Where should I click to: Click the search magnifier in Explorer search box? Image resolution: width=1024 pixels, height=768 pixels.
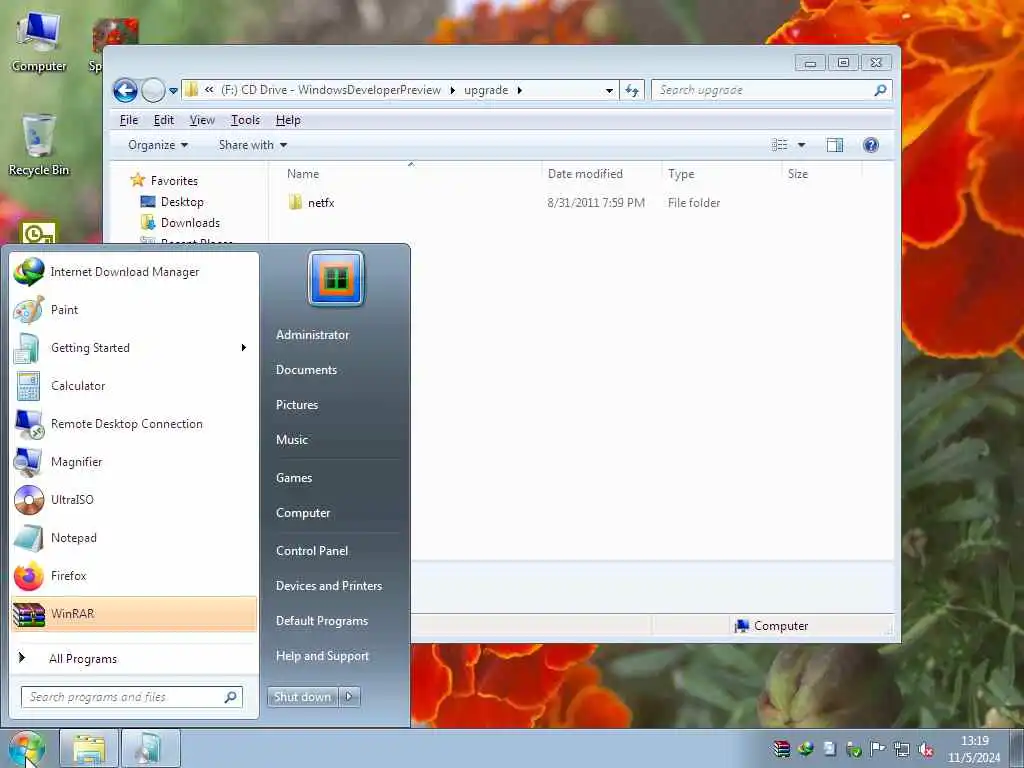880,90
